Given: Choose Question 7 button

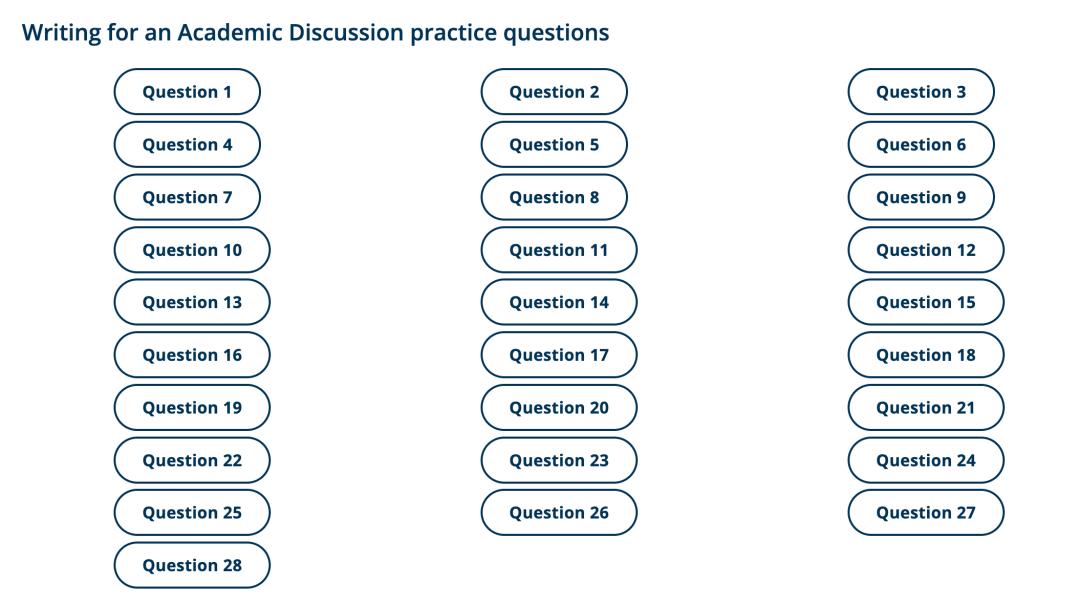Looking at the screenshot, I should (187, 197).
